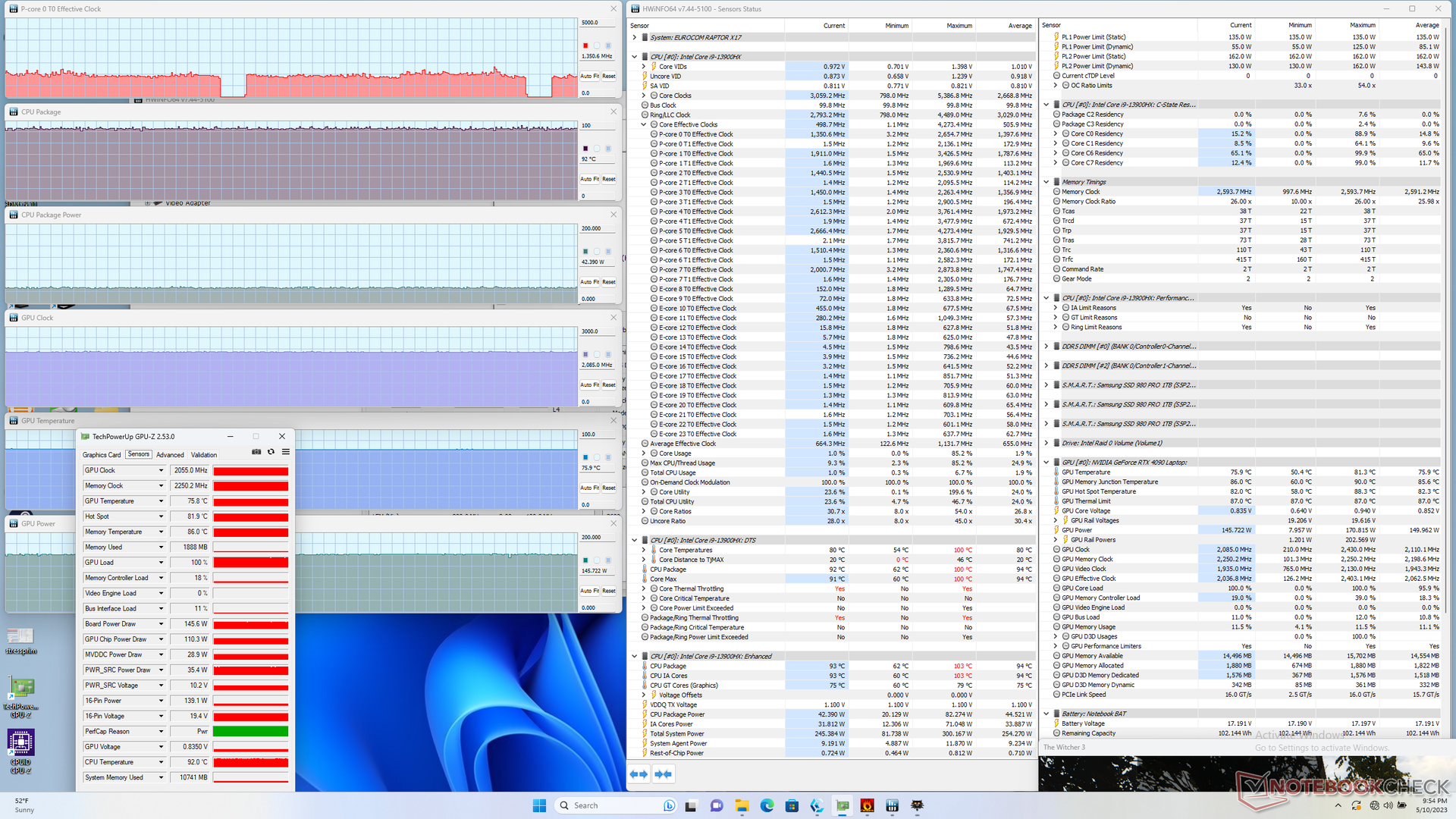Switch to the Validation tab in GPU-Z
Viewport: 1456px width, 819px height.
(x=204, y=455)
